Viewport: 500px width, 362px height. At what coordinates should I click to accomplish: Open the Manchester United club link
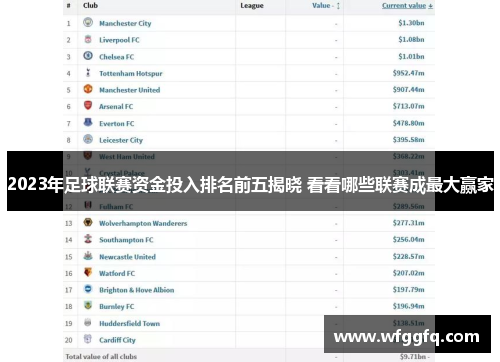click(129, 90)
